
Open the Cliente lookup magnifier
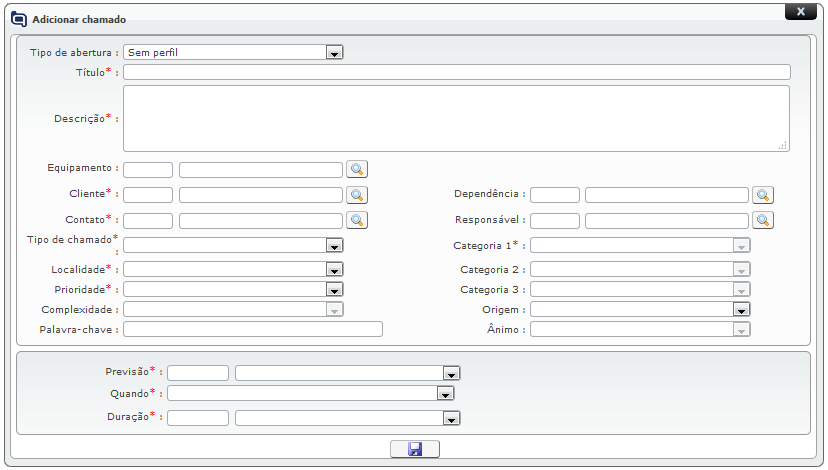tap(357, 195)
